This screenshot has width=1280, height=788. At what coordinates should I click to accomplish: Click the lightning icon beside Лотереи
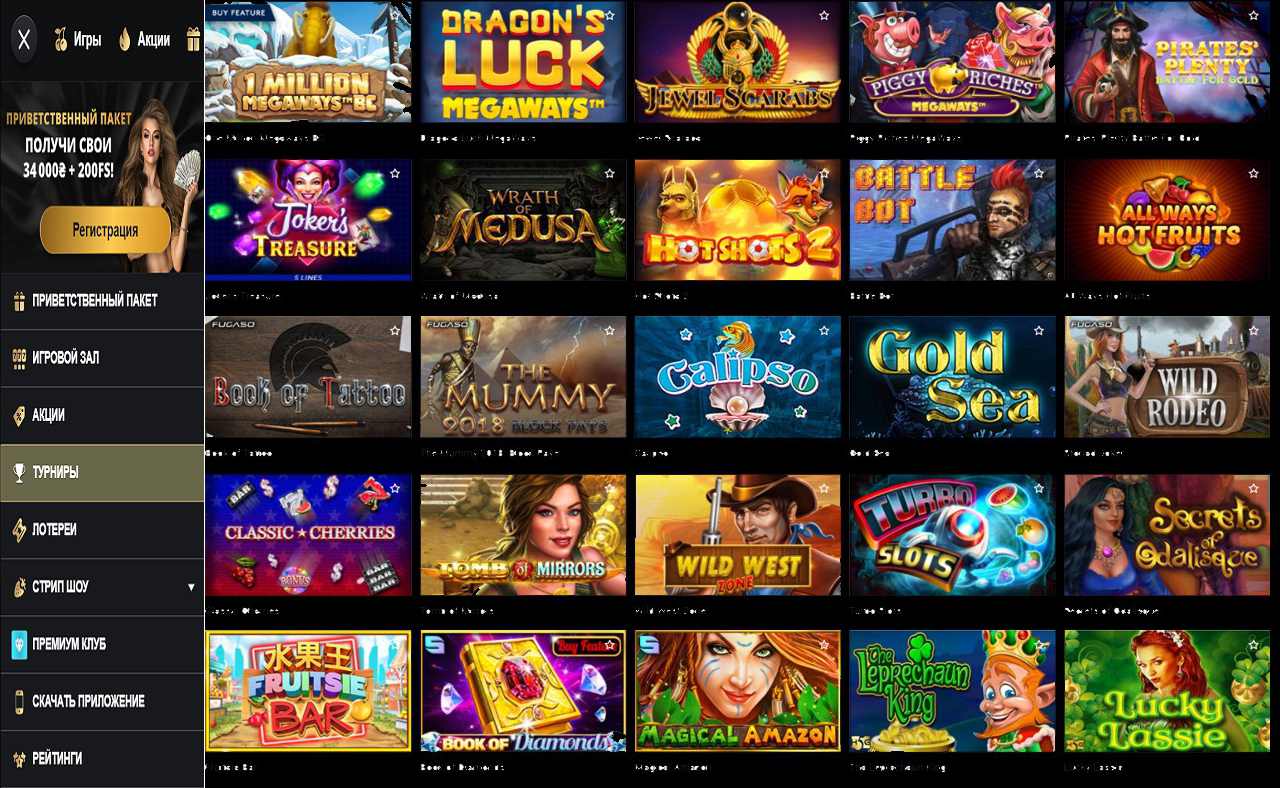pyautogui.click(x=19, y=530)
